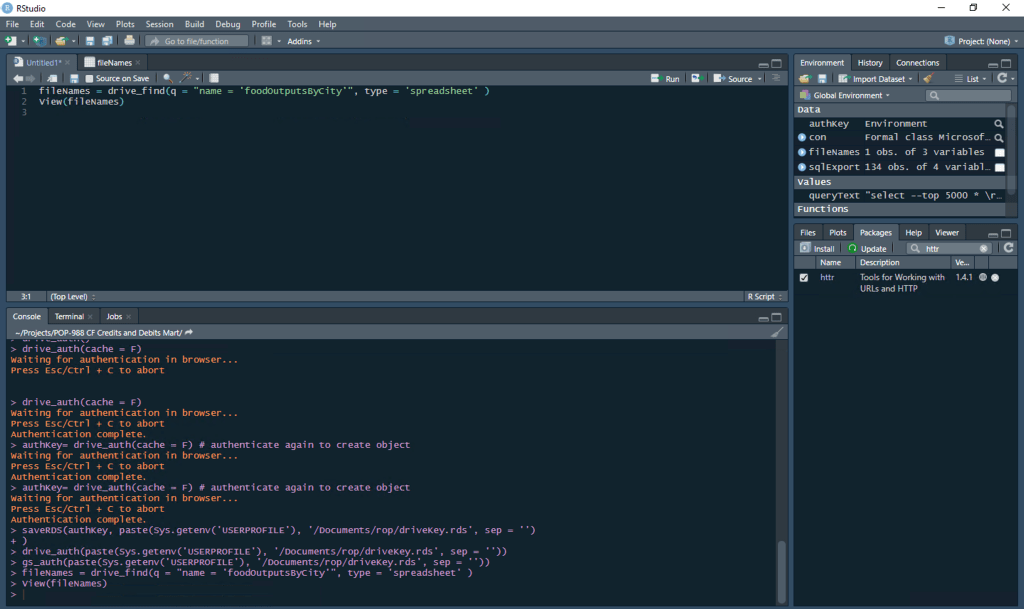Click the Install packages button

[818, 248]
